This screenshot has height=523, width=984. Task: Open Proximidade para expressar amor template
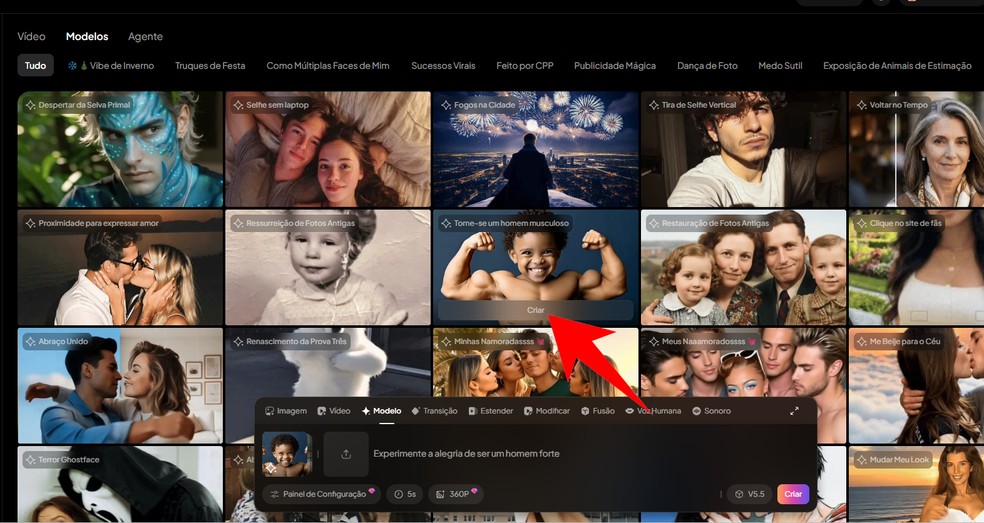(x=120, y=267)
